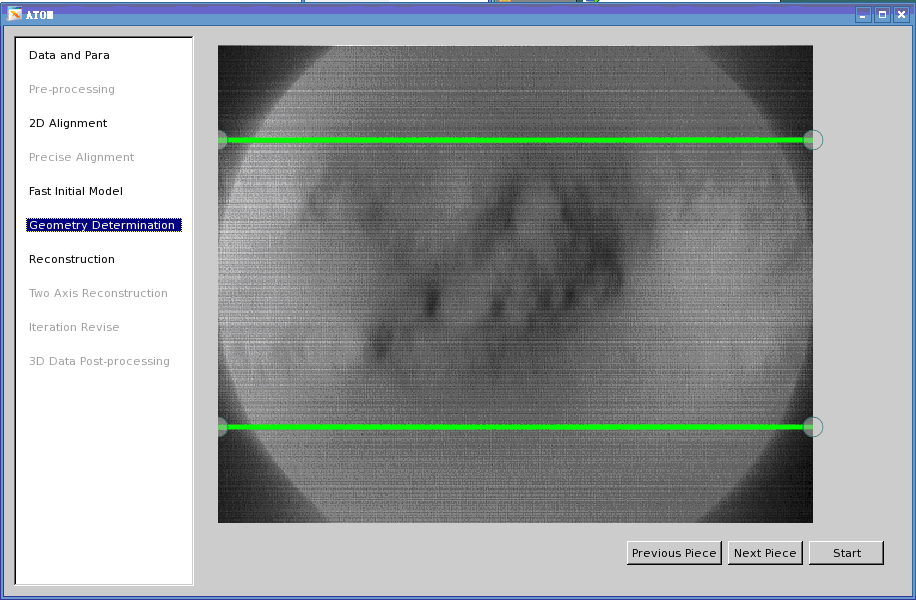Grab the upper green line's right circle handle

pos(813,140)
